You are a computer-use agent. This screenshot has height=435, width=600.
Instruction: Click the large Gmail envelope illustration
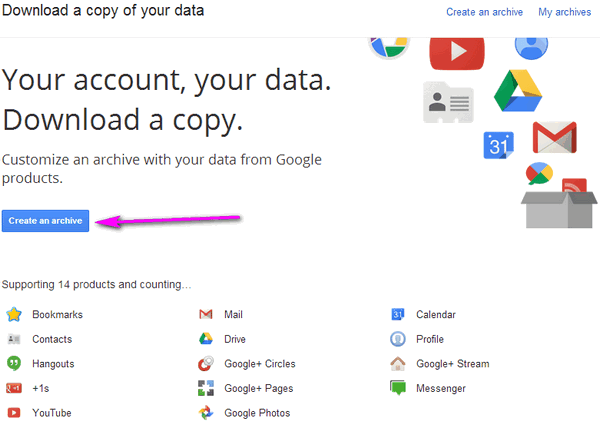pos(554,137)
